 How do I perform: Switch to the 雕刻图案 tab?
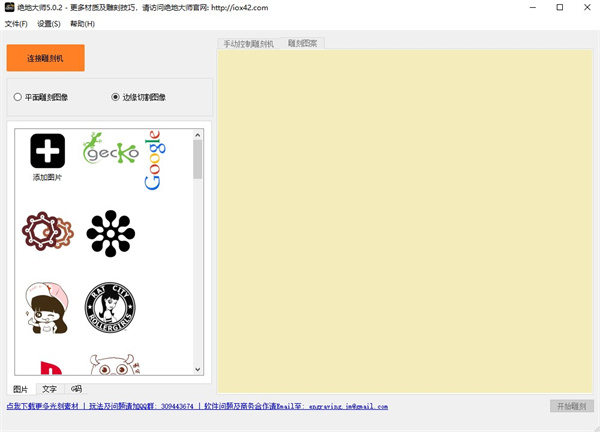click(x=302, y=43)
